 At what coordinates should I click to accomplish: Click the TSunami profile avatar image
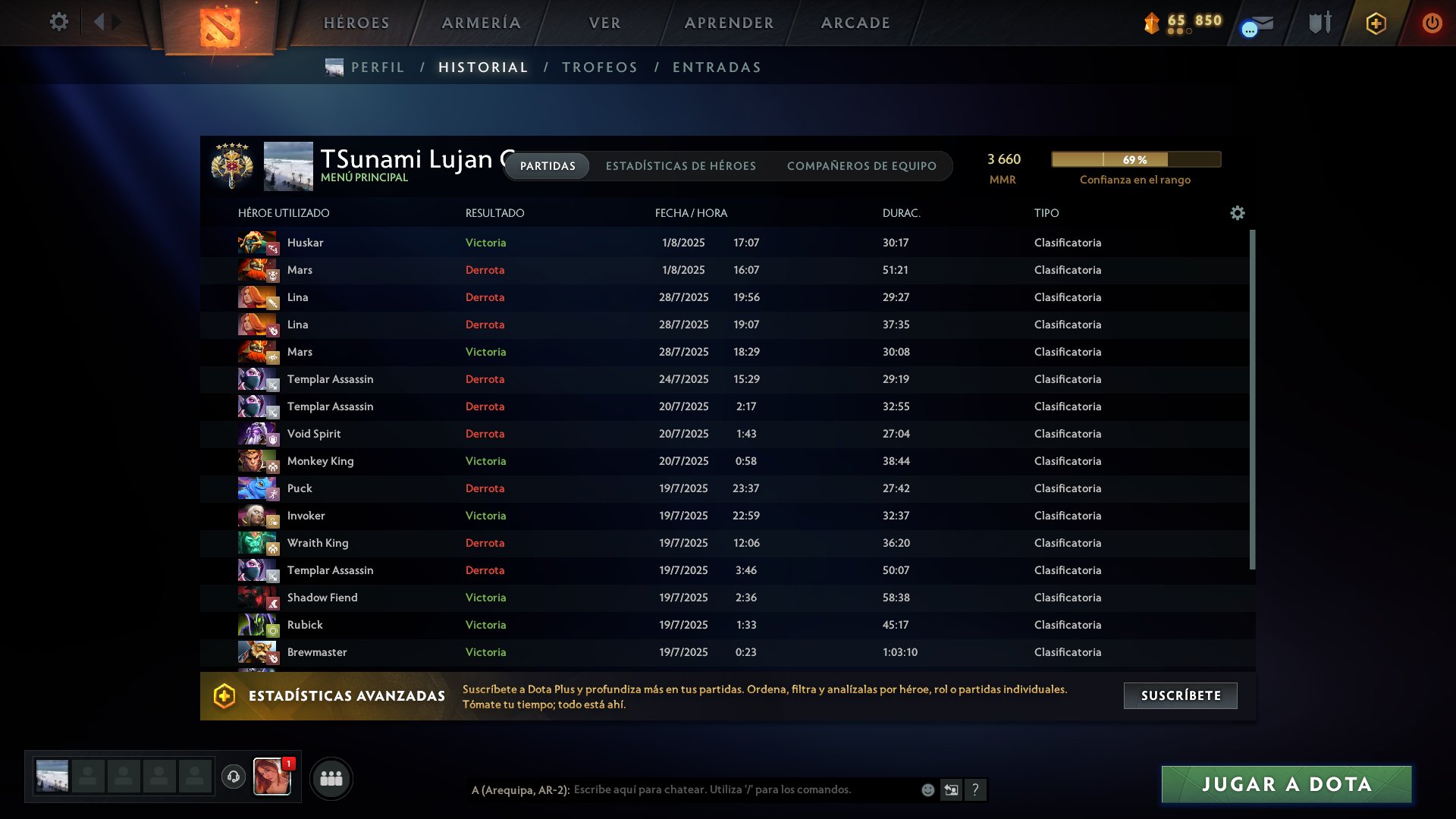pos(288,166)
